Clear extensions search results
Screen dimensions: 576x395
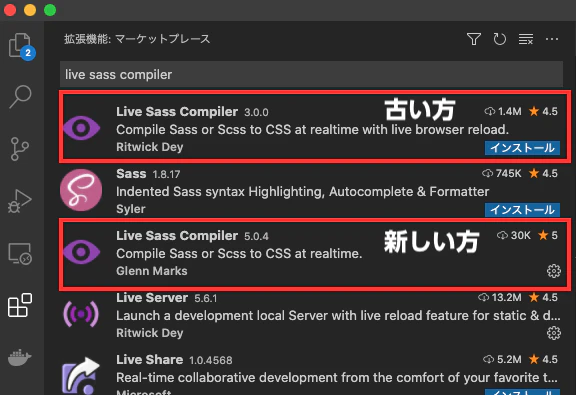click(x=526, y=39)
